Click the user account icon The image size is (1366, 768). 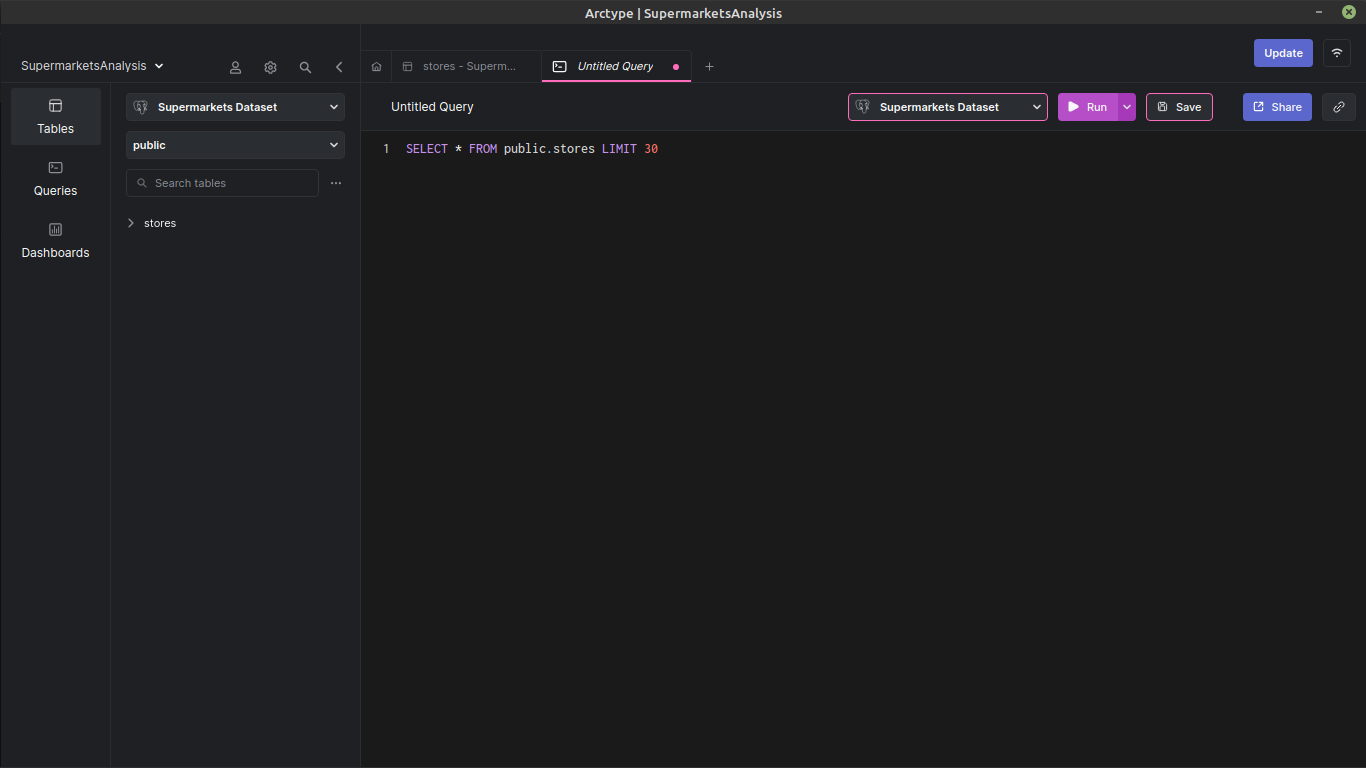[235, 67]
